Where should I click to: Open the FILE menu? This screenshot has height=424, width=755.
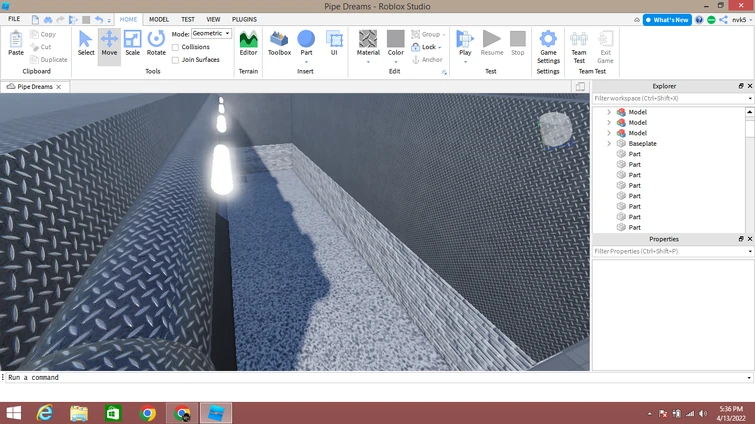click(x=14, y=19)
